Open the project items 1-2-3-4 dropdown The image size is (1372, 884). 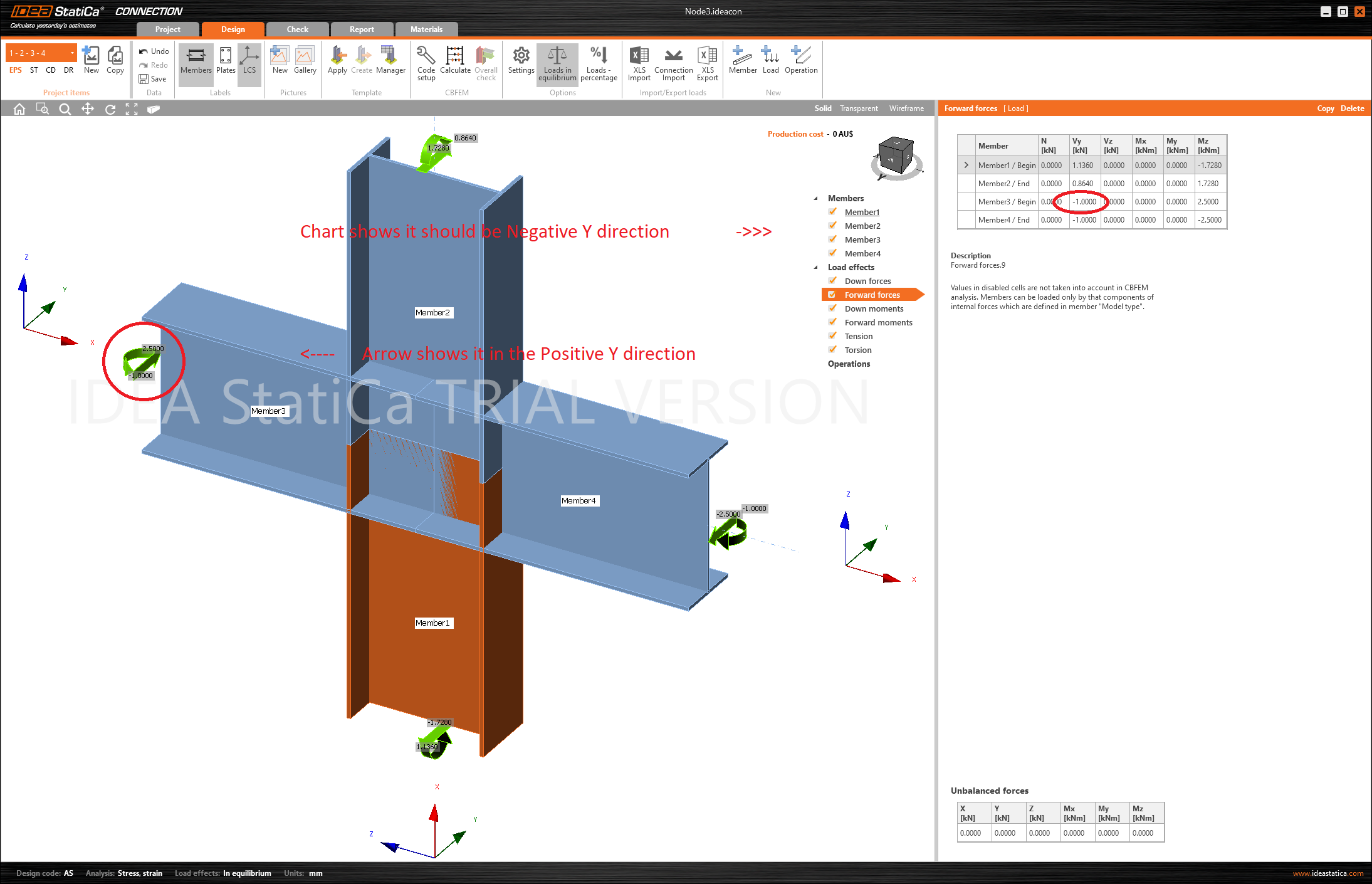pos(41,53)
